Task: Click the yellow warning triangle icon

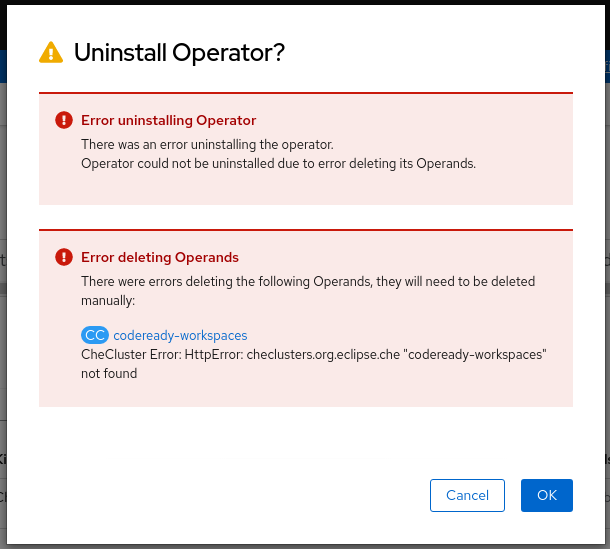Action: click(51, 52)
